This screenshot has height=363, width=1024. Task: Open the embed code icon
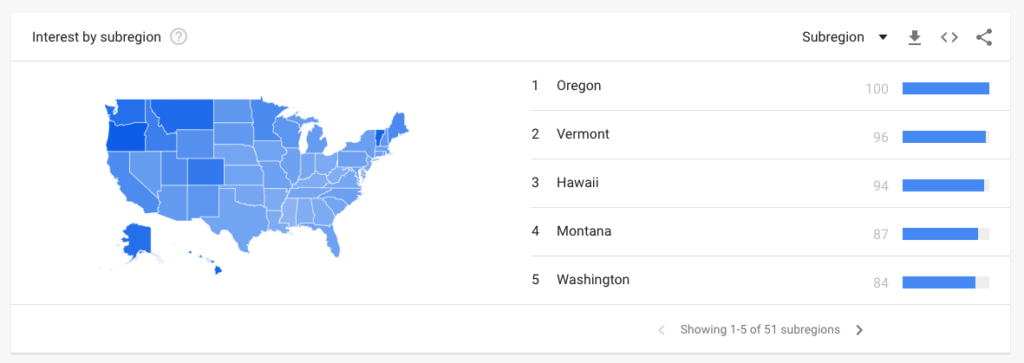(x=949, y=37)
